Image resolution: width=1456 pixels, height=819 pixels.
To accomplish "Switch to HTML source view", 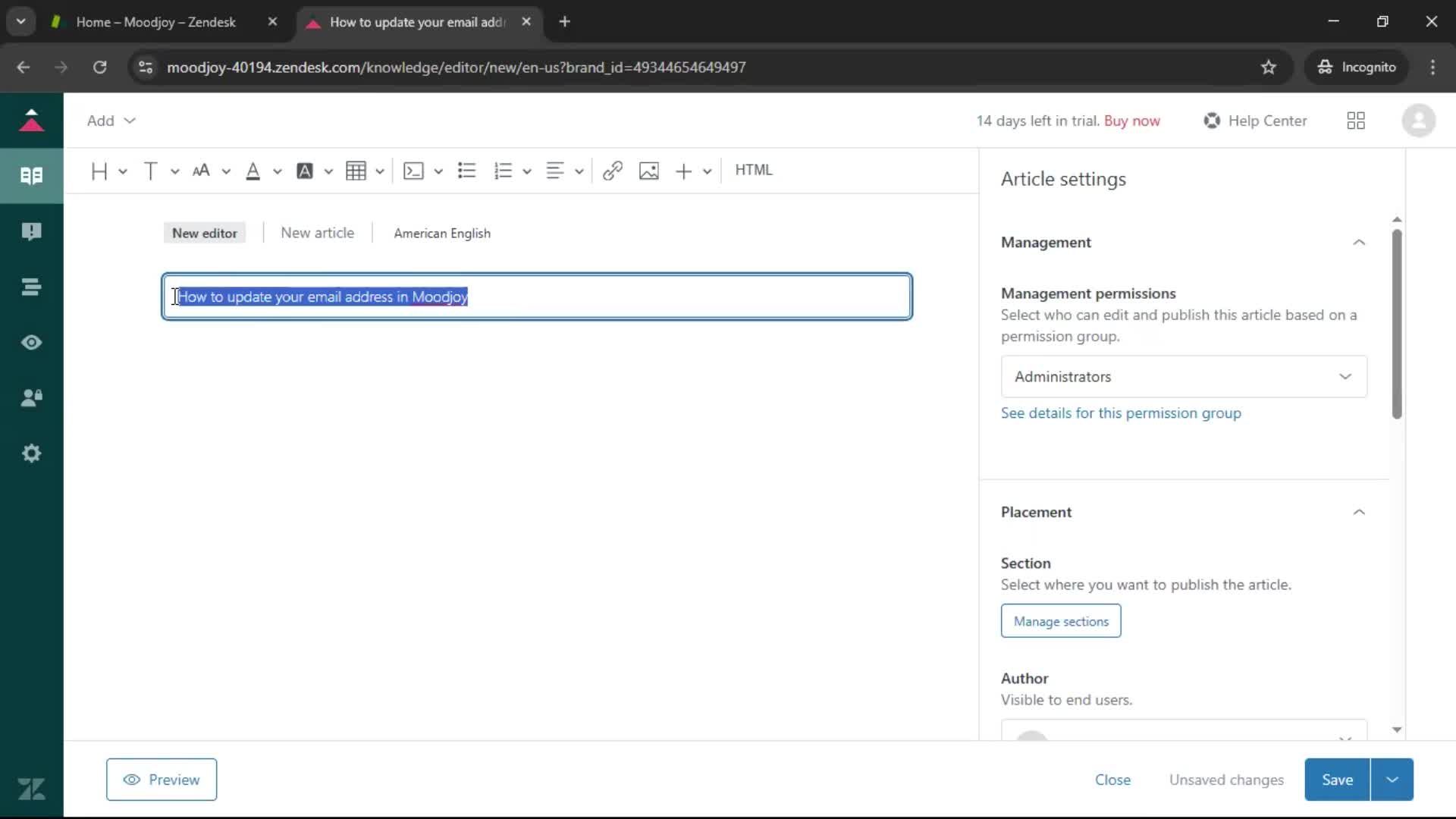I will coord(753,170).
